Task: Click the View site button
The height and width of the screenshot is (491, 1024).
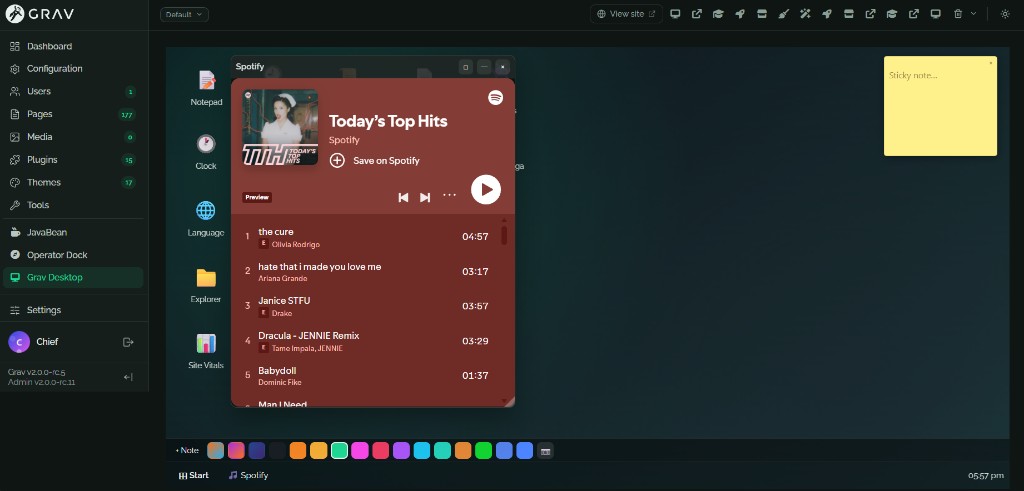Action: point(626,14)
